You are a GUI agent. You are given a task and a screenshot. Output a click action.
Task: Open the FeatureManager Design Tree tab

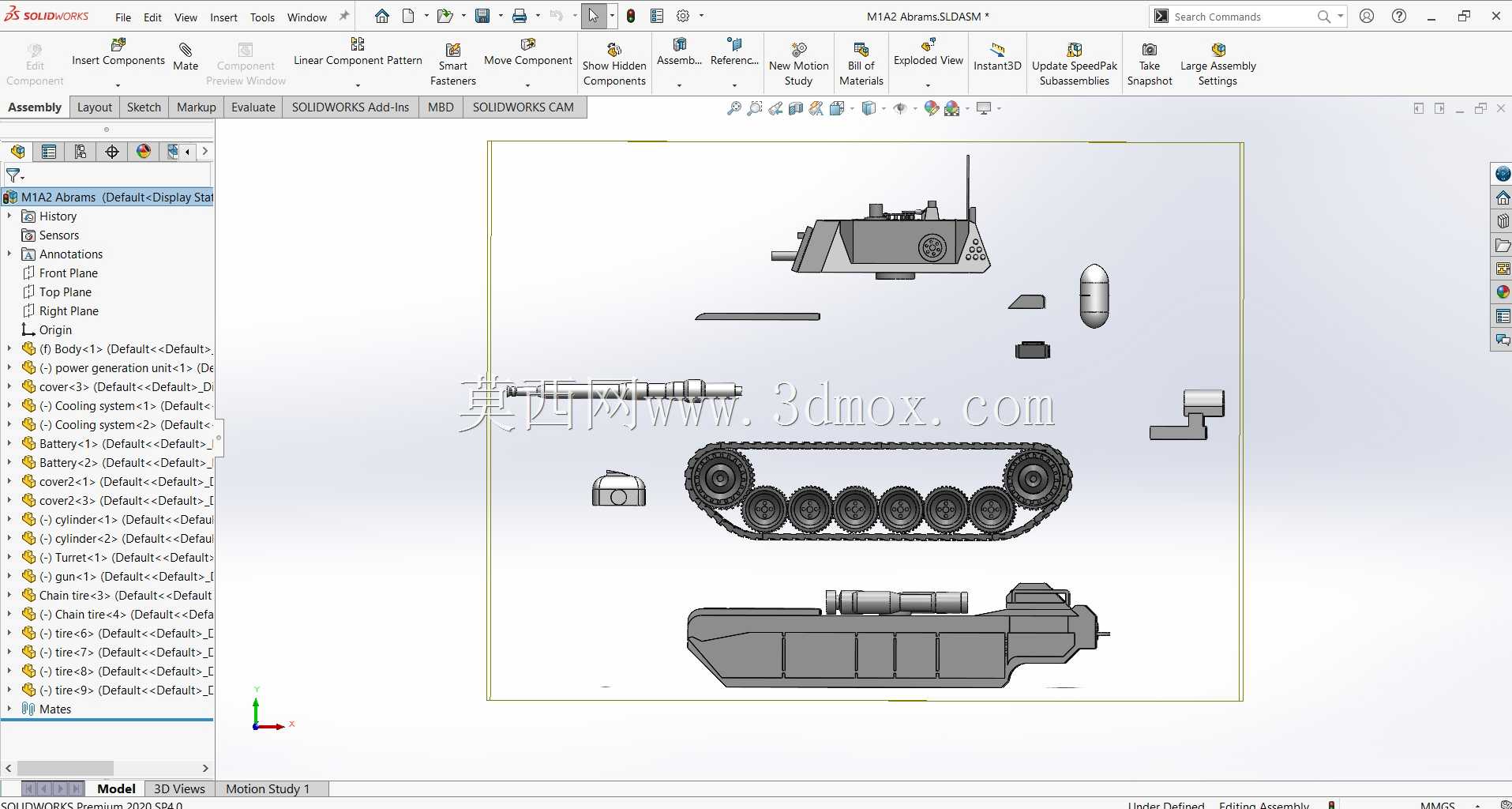(17, 151)
